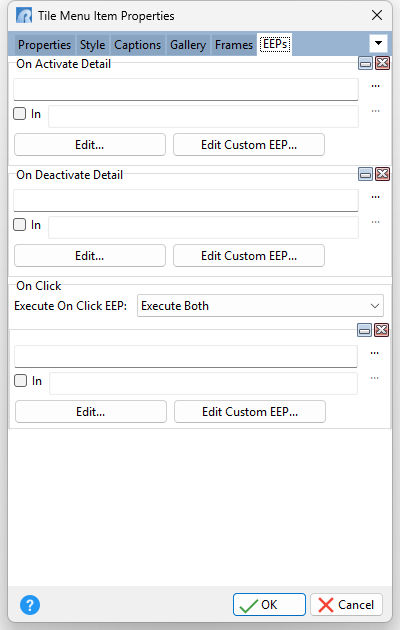Click the blue help question mark icon

pos(30,605)
